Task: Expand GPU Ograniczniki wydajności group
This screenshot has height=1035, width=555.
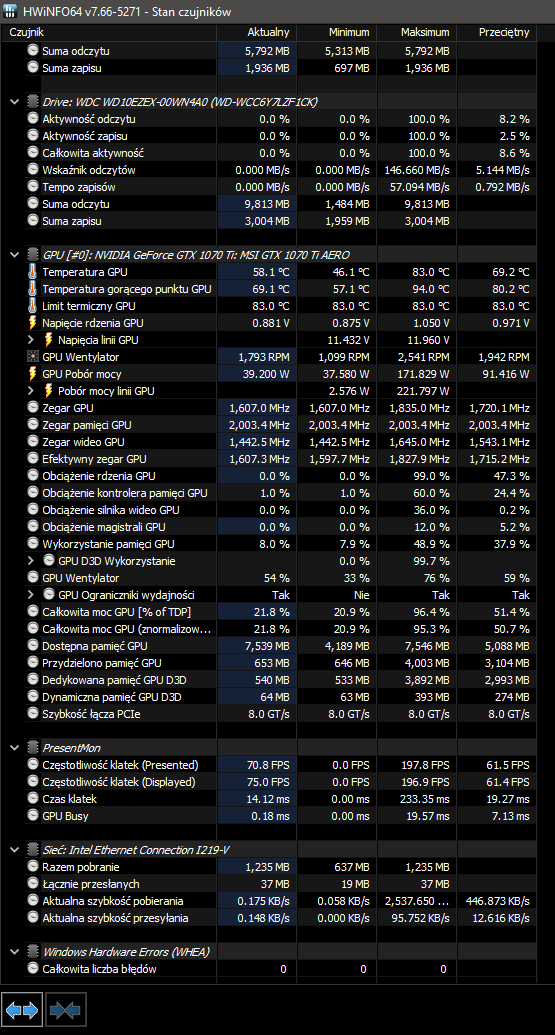Action: [30, 595]
